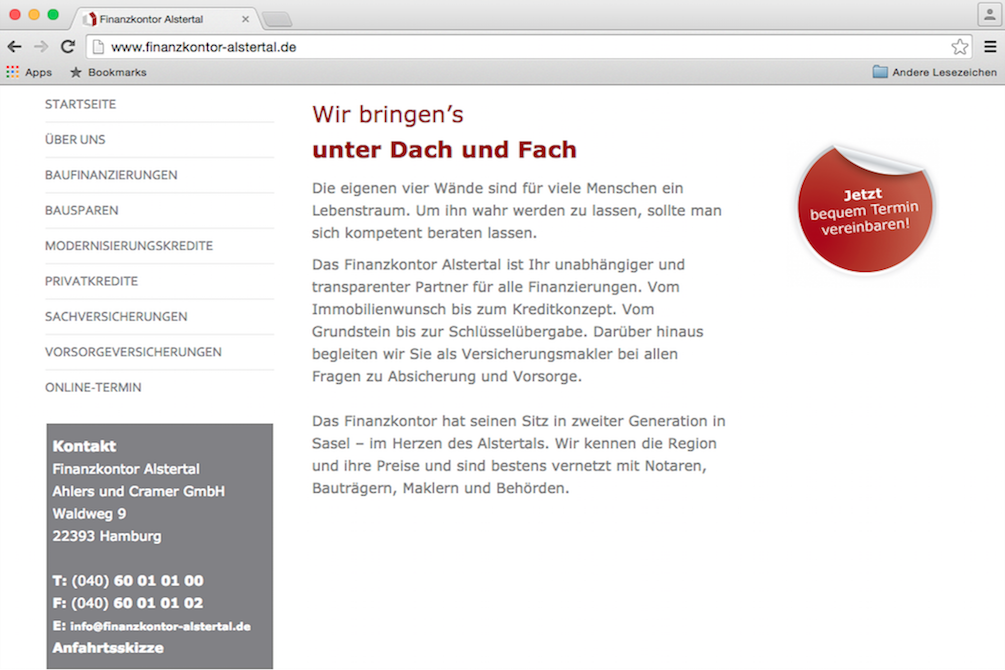Click the text 22393 Hamburg
1005x670 pixels.
[x=106, y=536]
